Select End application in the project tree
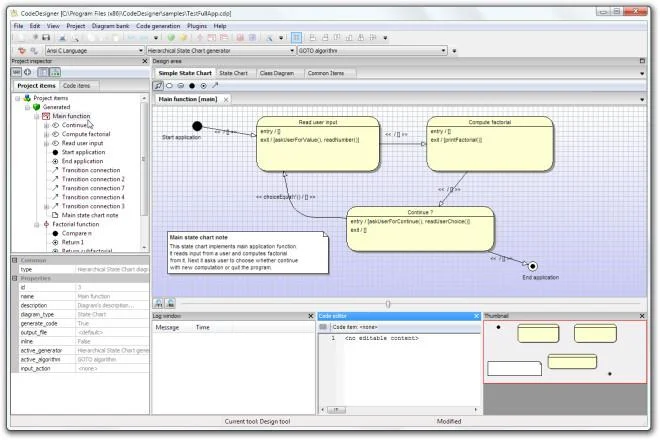Screen dimensions: 660x440 pyautogui.click(x=82, y=161)
